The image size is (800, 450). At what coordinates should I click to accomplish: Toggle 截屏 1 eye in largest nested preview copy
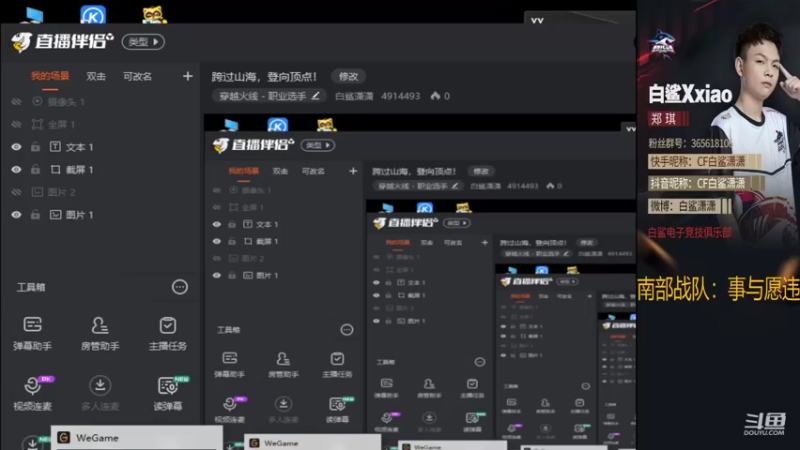pos(217,241)
